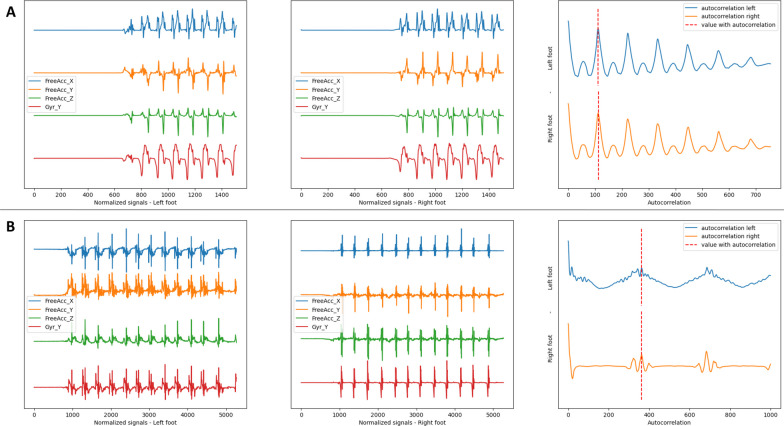Viewport: 784px width, 426px height.
Task: Select FreeAcc_Z legend entry in panel B left foot plot
Action: click(x=52, y=318)
